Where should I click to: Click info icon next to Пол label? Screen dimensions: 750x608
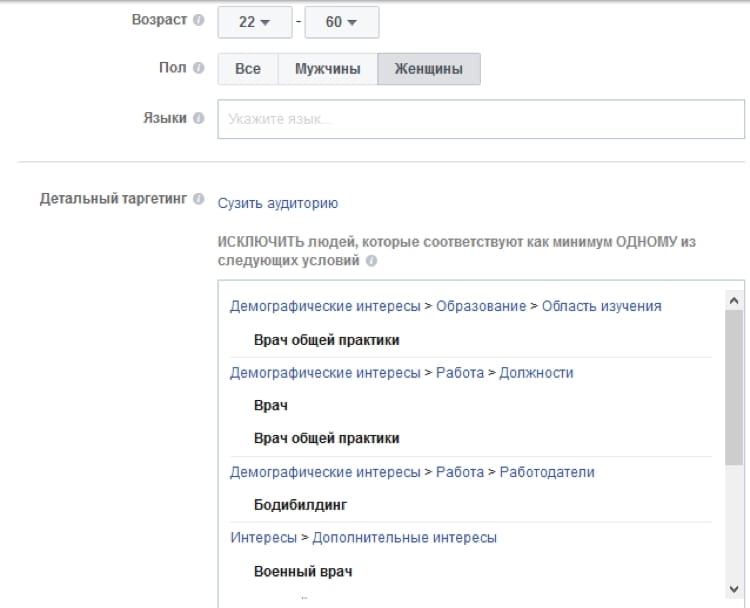point(198,69)
